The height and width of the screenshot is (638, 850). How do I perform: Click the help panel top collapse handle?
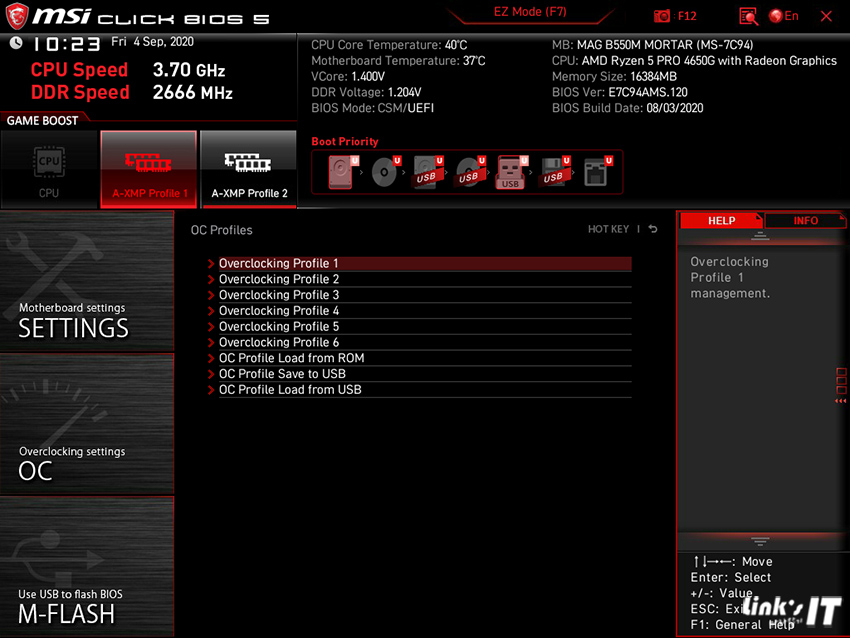click(x=760, y=236)
